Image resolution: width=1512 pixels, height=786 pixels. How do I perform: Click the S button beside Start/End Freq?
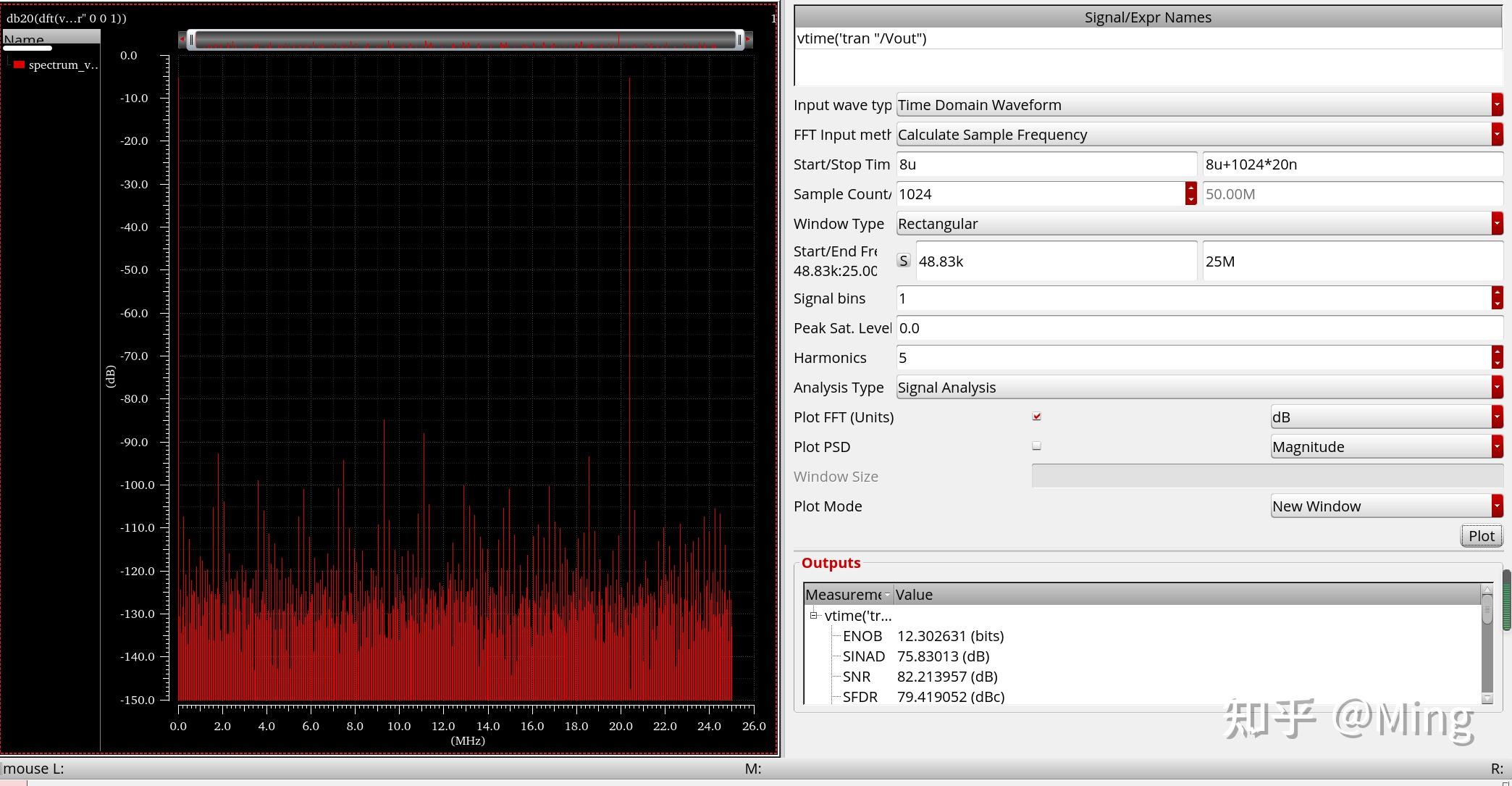tap(903, 261)
